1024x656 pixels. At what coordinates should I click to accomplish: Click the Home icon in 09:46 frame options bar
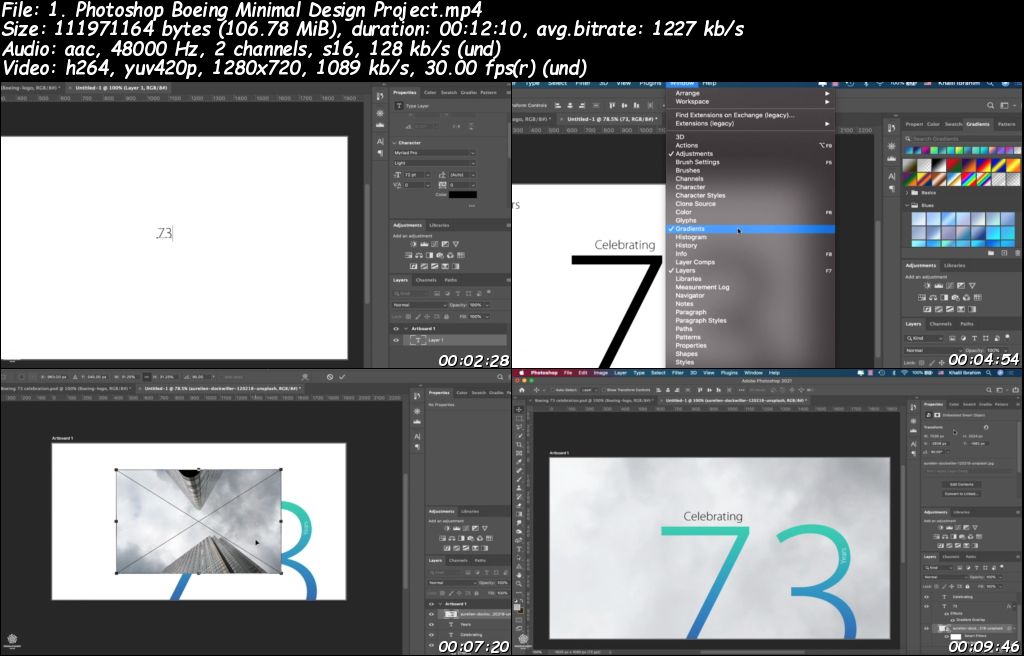click(522, 390)
